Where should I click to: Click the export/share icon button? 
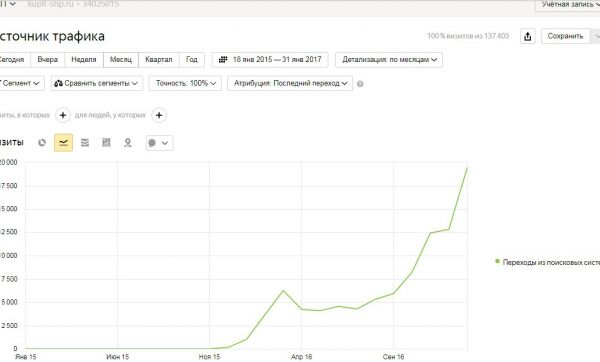528,36
